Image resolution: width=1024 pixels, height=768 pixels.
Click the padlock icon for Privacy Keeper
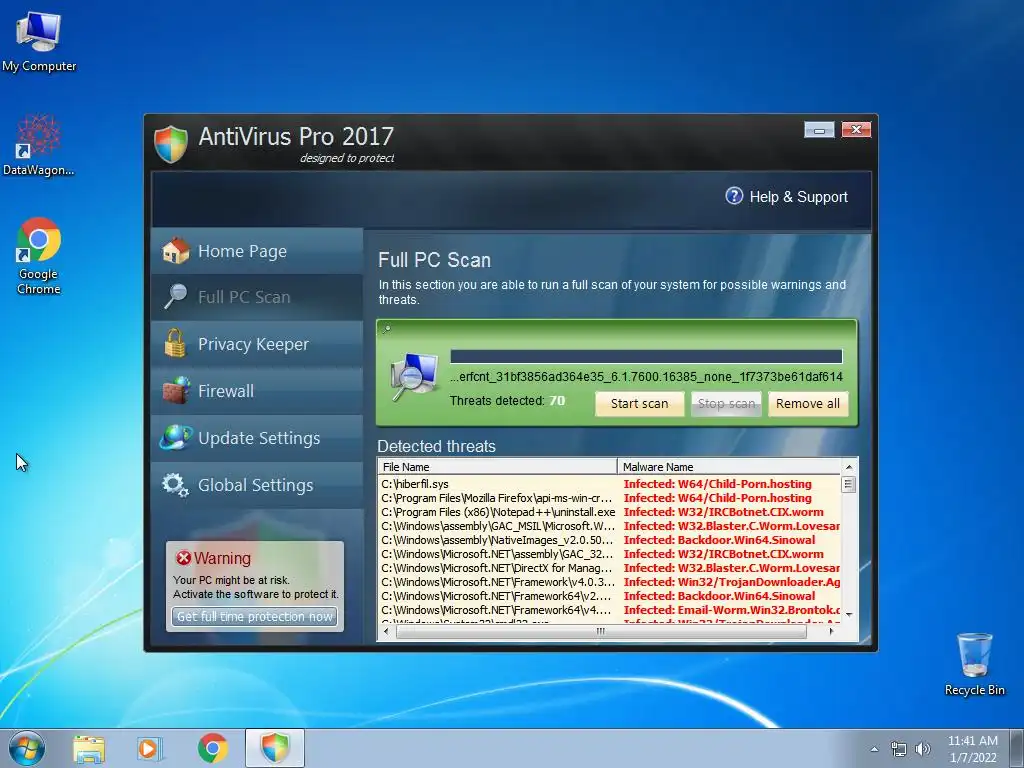point(175,343)
